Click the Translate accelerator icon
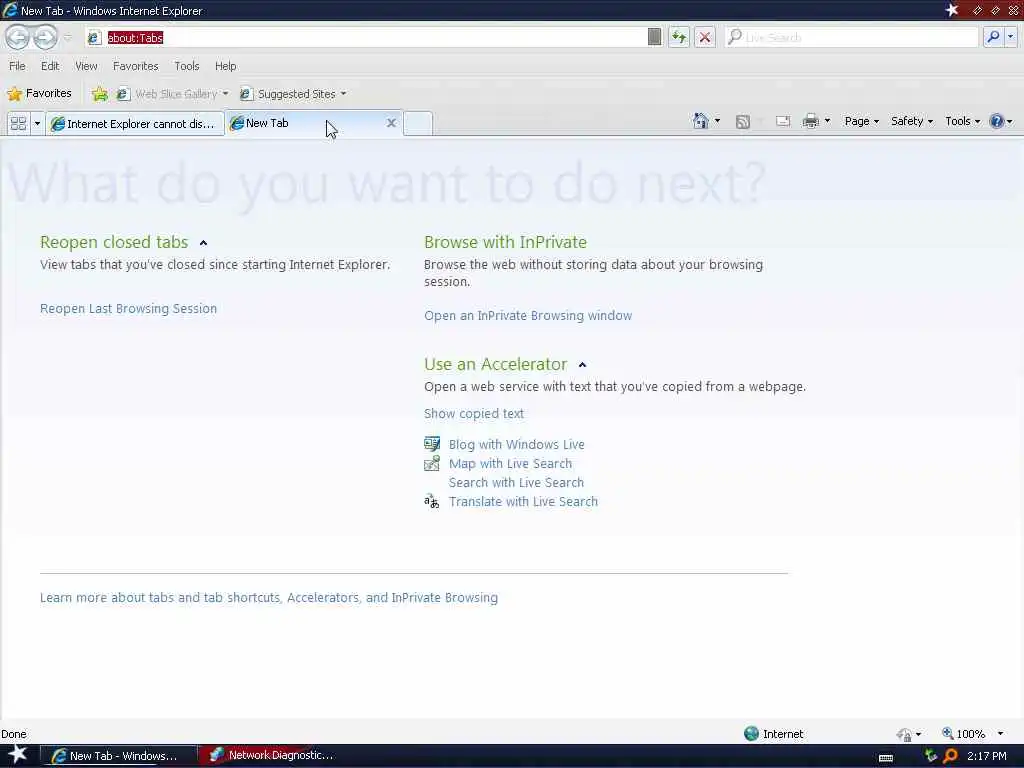Image resolution: width=1024 pixels, height=768 pixels. 432,502
